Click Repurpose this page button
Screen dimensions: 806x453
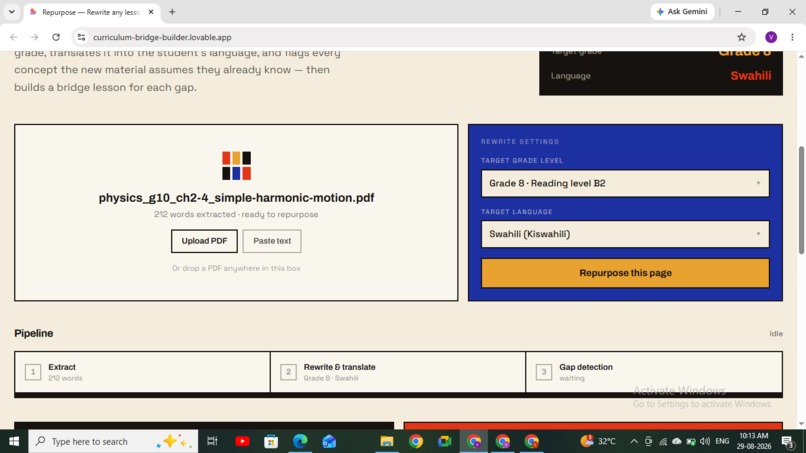tap(625, 273)
